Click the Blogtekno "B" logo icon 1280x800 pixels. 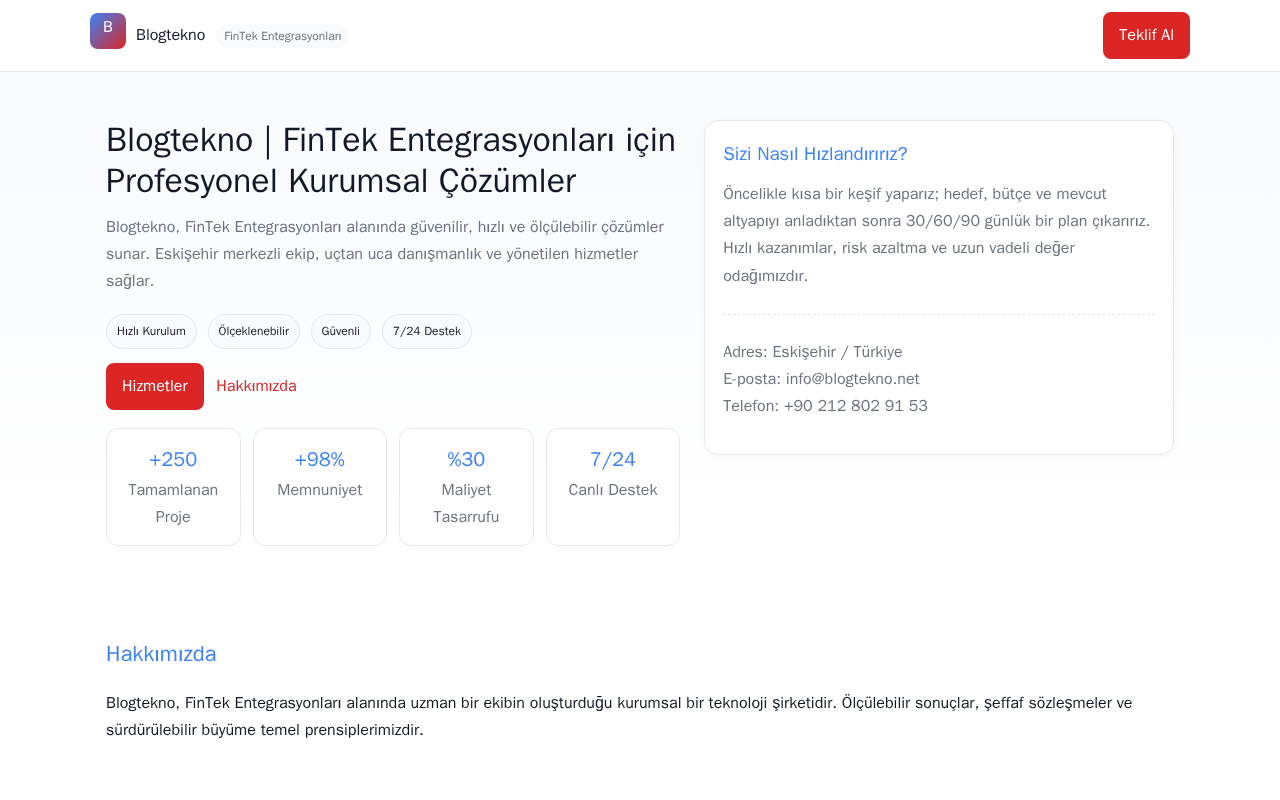click(x=108, y=31)
